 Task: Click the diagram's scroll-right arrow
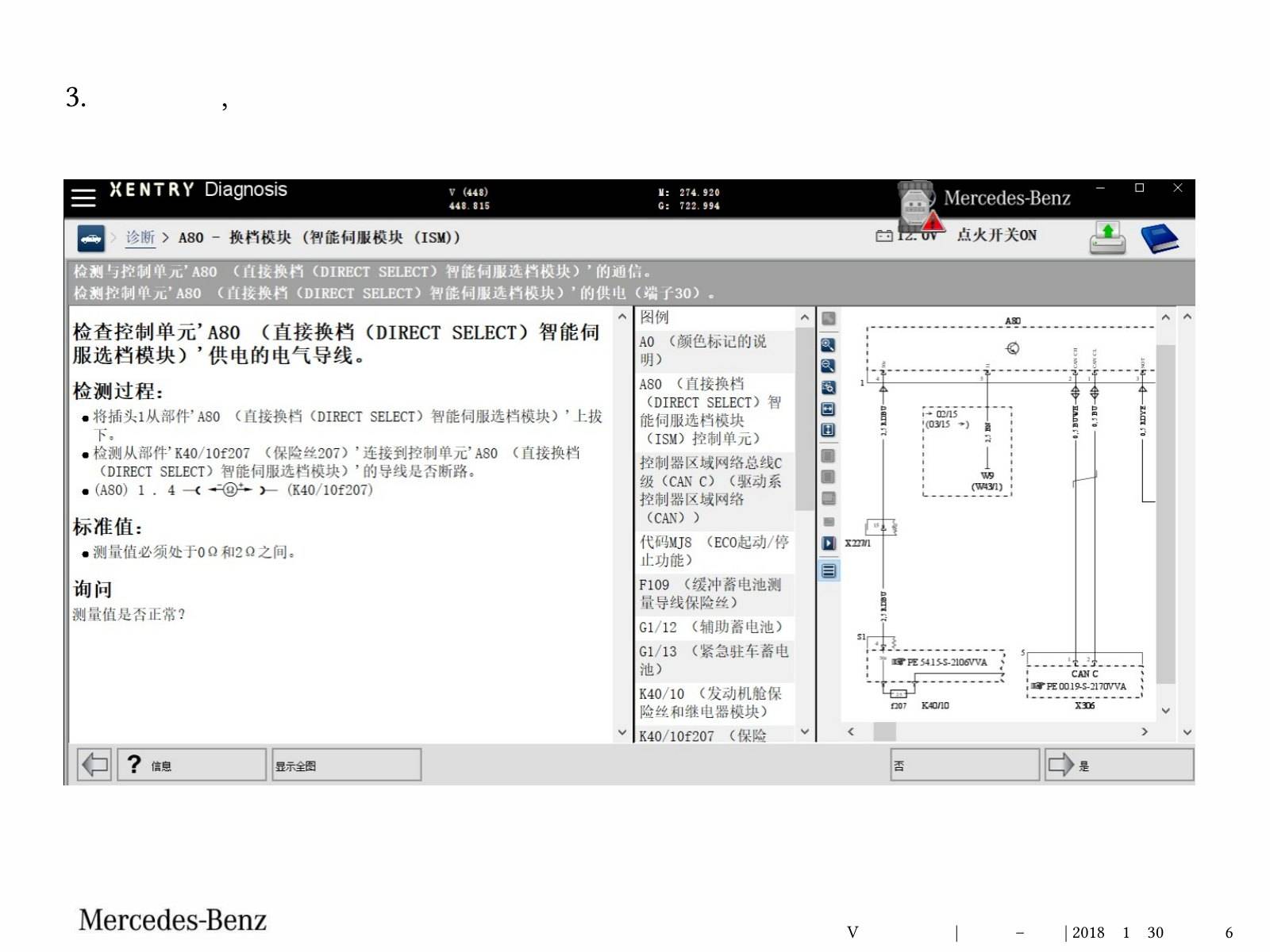pos(1145,731)
